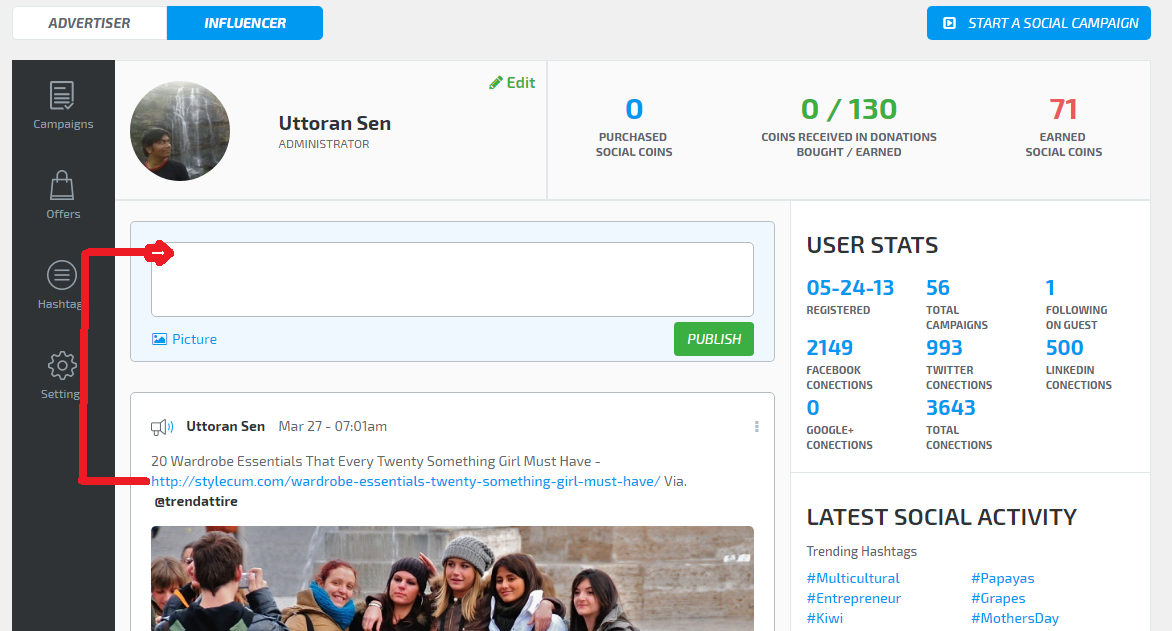Click the Uttoran Sen profile name heading
Image resolution: width=1172 pixels, height=631 pixels.
pos(335,123)
